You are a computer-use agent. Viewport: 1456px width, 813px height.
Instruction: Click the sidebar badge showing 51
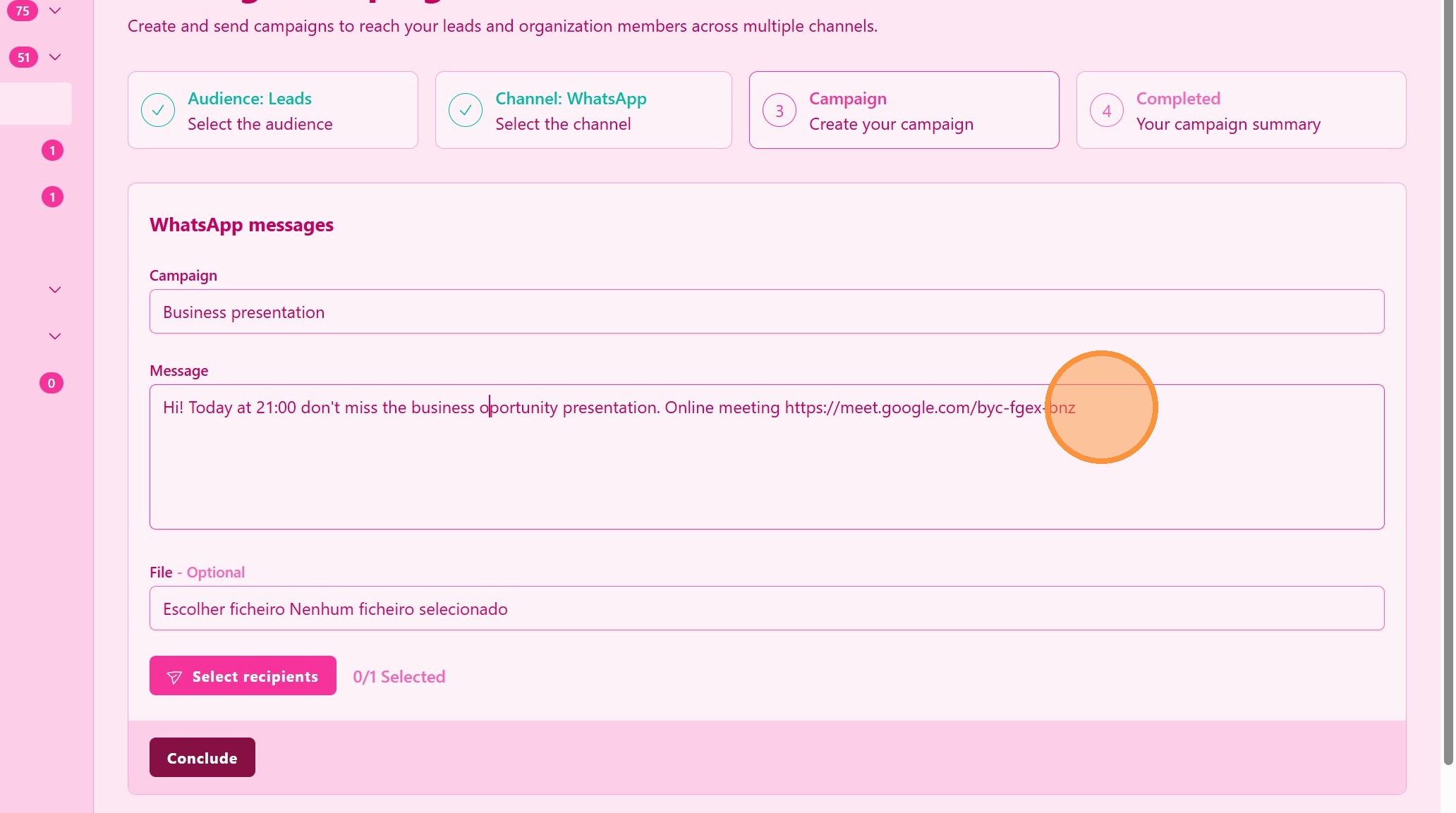pos(23,57)
